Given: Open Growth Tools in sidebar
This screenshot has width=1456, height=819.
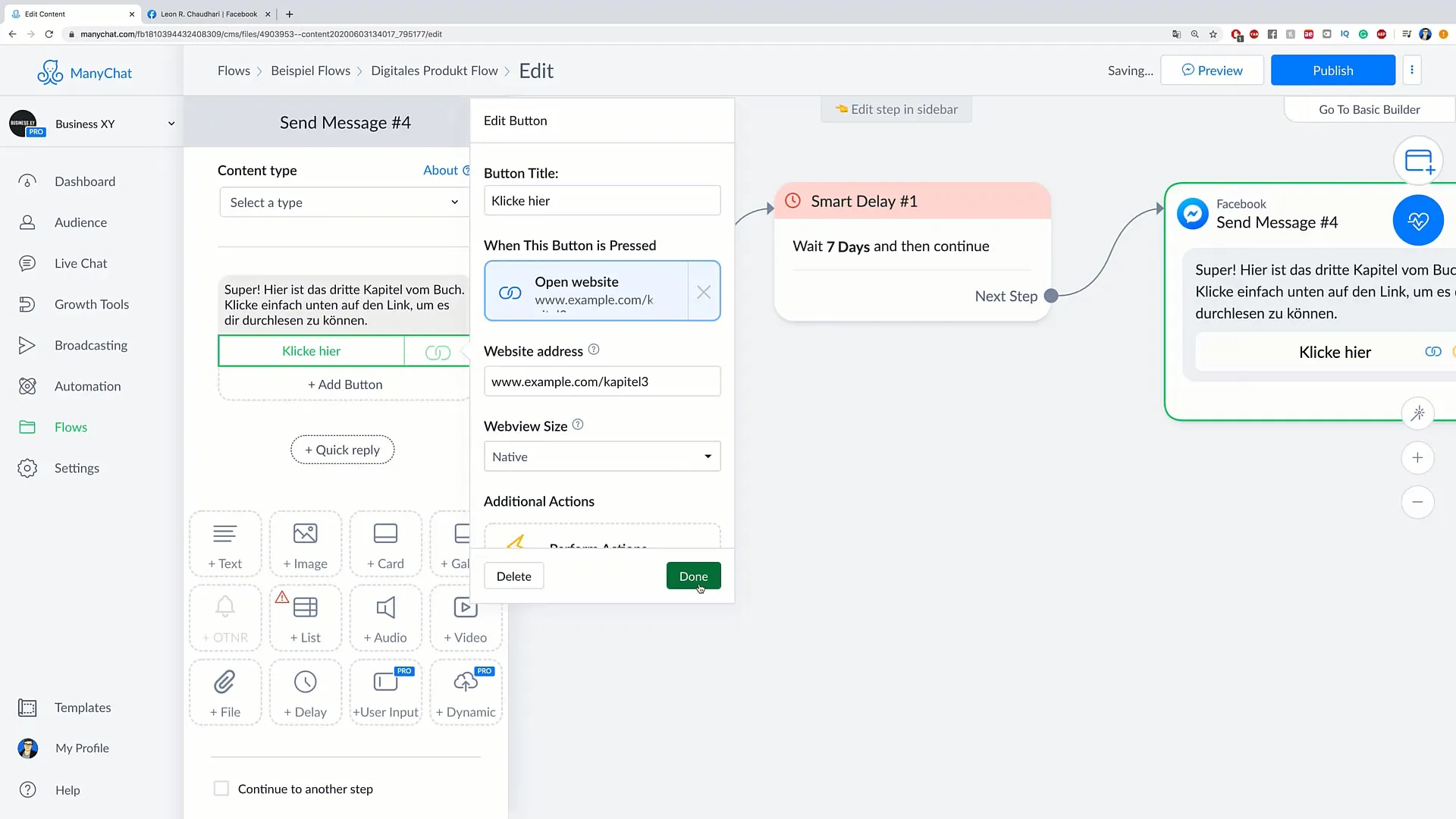Looking at the screenshot, I should point(91,304).
